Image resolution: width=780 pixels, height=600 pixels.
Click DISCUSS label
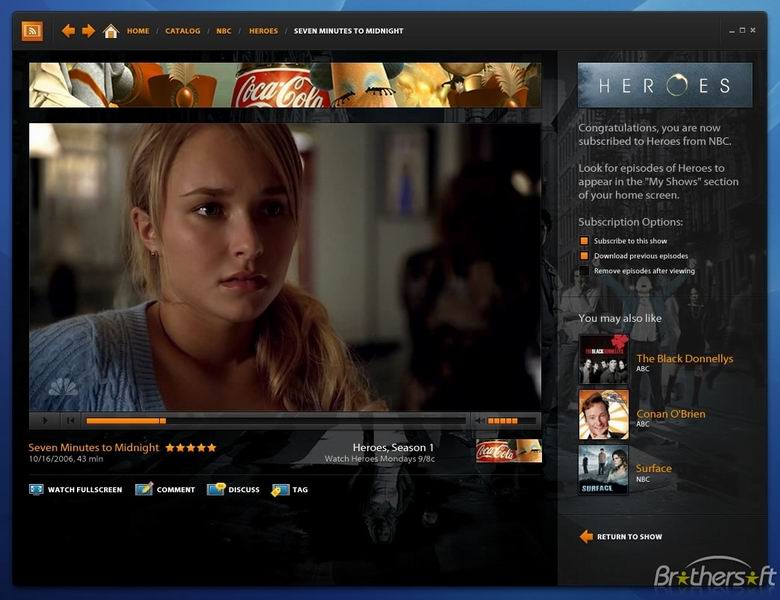pos(244,490)
